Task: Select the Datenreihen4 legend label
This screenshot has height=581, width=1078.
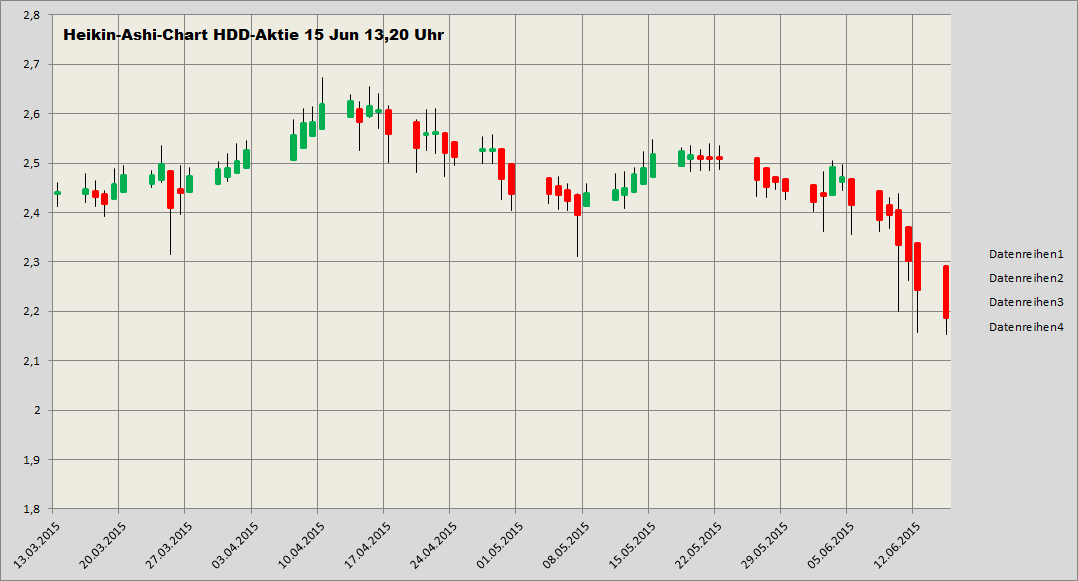Action: [x=1025, y=326]
